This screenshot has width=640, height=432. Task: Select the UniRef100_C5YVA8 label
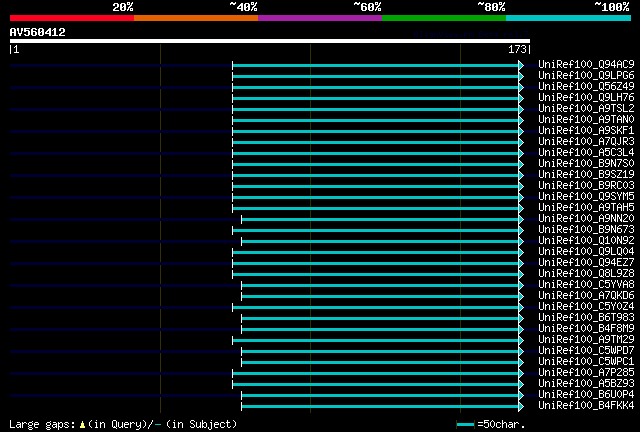click(586, 285)
